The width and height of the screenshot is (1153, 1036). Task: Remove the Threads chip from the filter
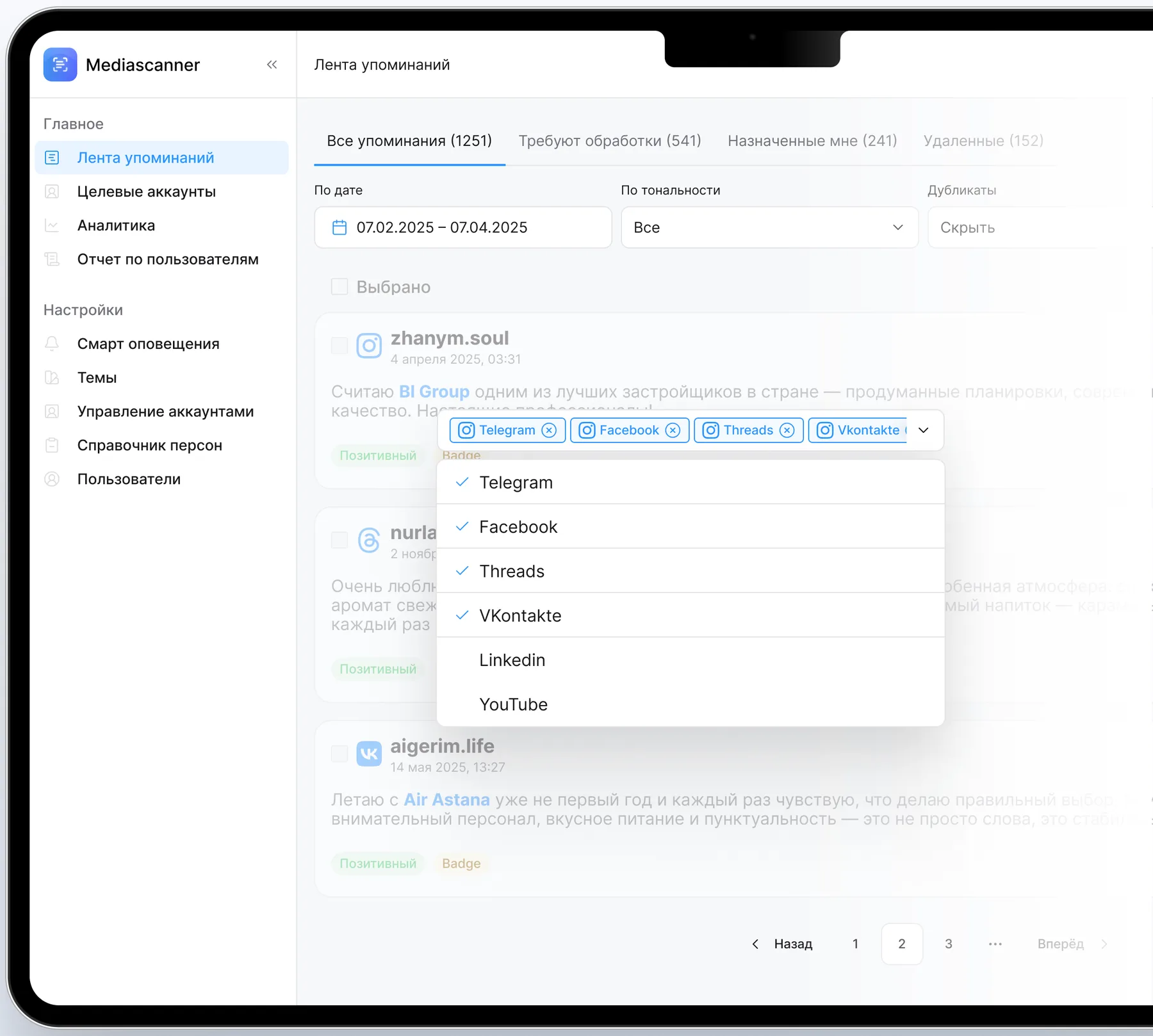pyautogui.click(x=787, y=430)
